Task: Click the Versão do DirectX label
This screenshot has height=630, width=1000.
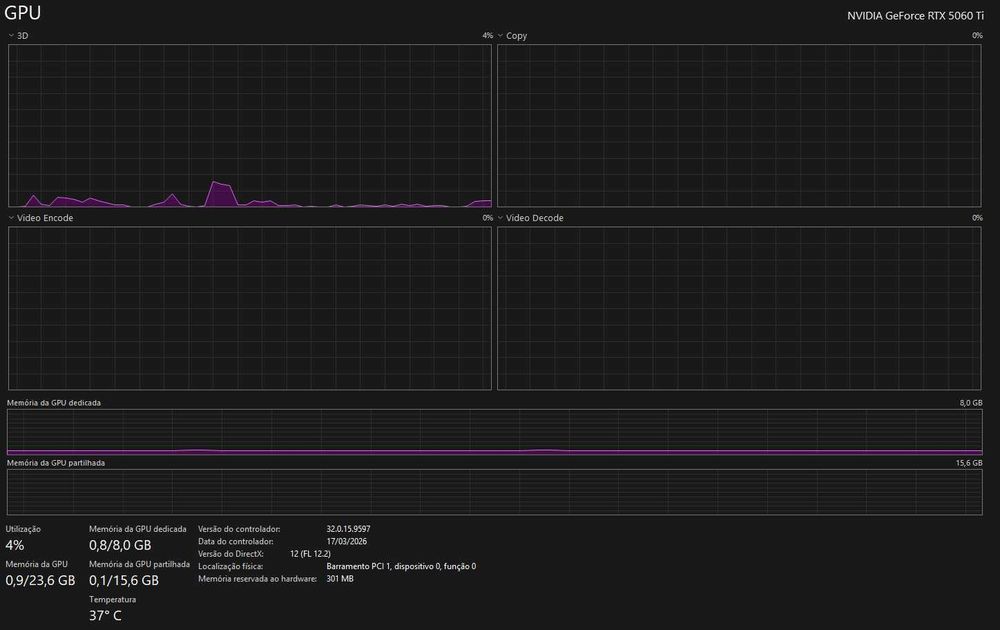Action: coord(231,554)
